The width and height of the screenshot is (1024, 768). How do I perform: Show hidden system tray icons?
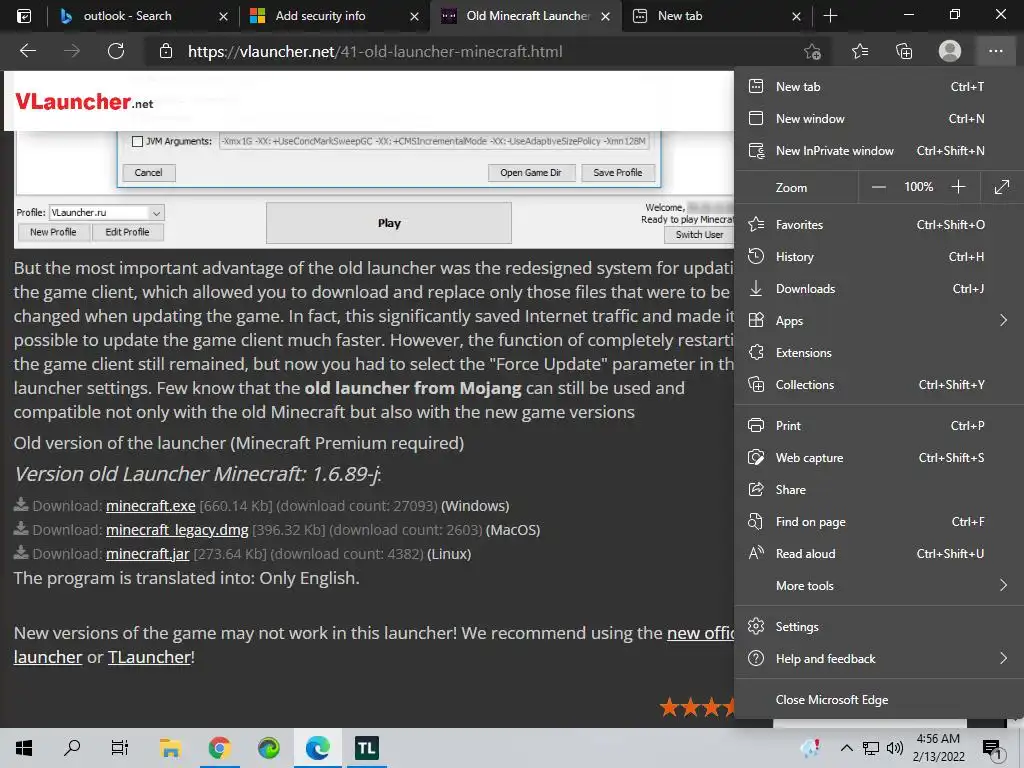[x=846, y=748]
